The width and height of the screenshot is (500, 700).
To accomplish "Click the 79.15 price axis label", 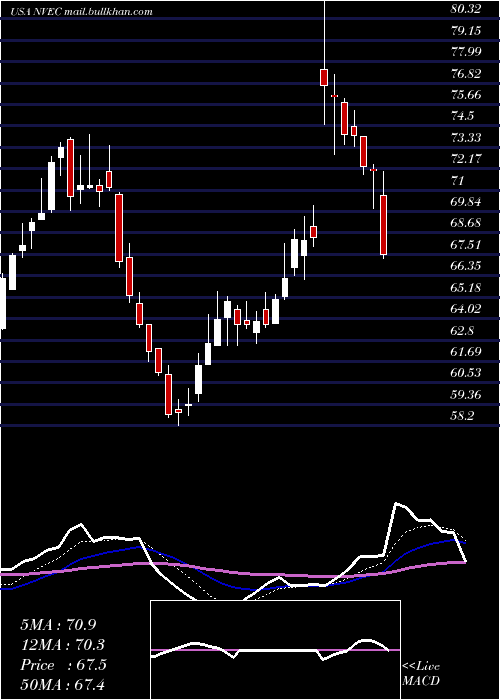I will pyautogui.click(x=466, y=30).
